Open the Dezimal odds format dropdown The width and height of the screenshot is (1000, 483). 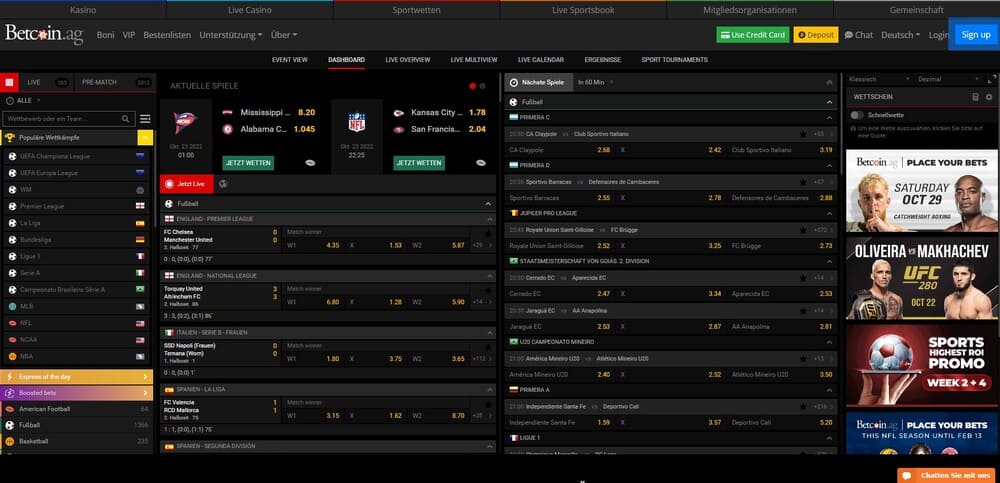click(949, 79)
